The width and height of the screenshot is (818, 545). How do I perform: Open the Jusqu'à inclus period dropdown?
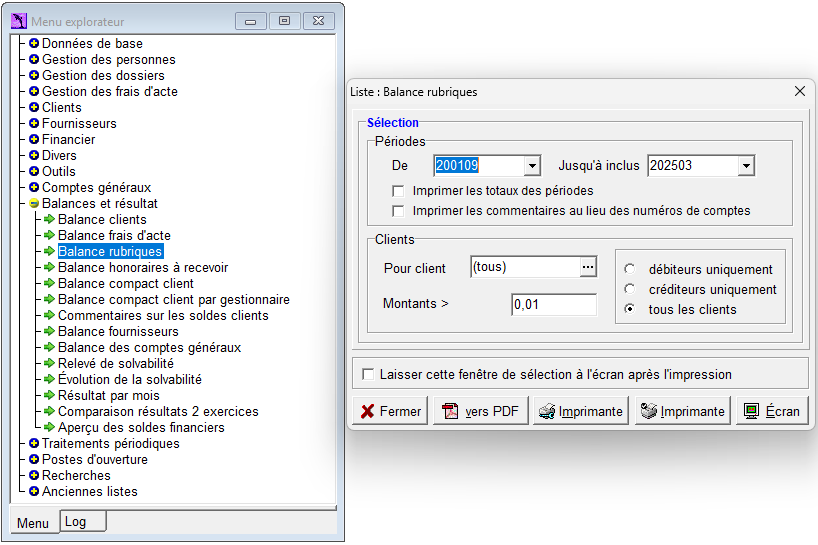(747, 166)
